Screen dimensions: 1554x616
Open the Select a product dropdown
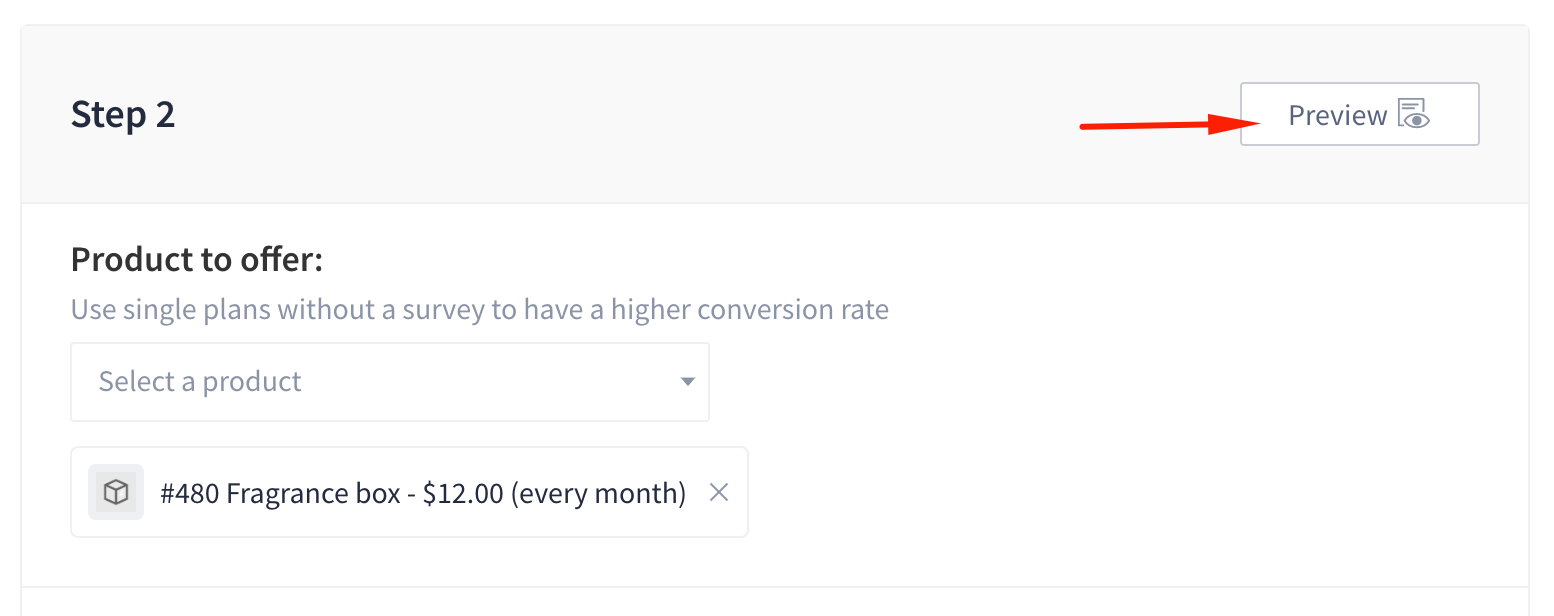(390, 382)
